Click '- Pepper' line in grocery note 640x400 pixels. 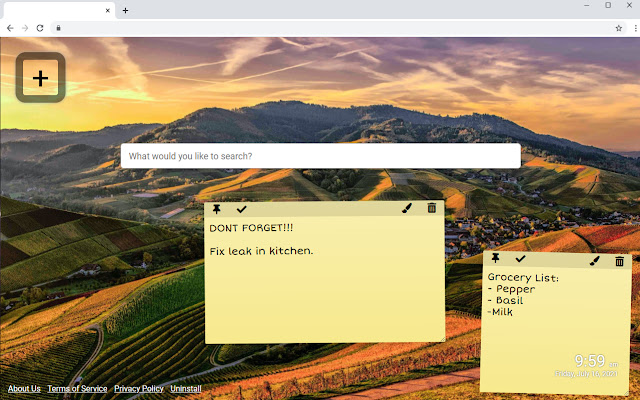click(511, 289)
